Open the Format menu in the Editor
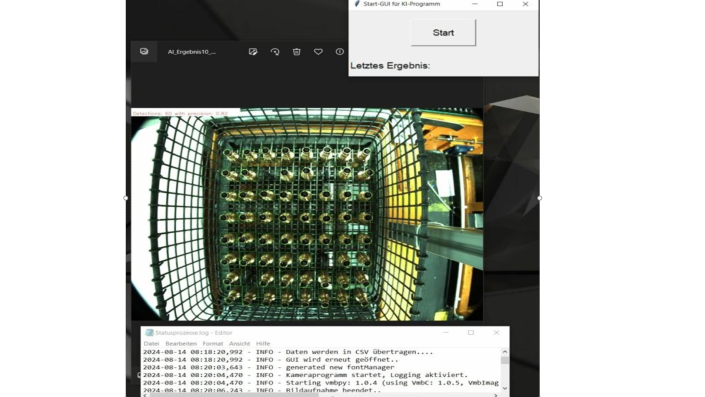Screen dimensions: 705x397 (x=213, y=343)
